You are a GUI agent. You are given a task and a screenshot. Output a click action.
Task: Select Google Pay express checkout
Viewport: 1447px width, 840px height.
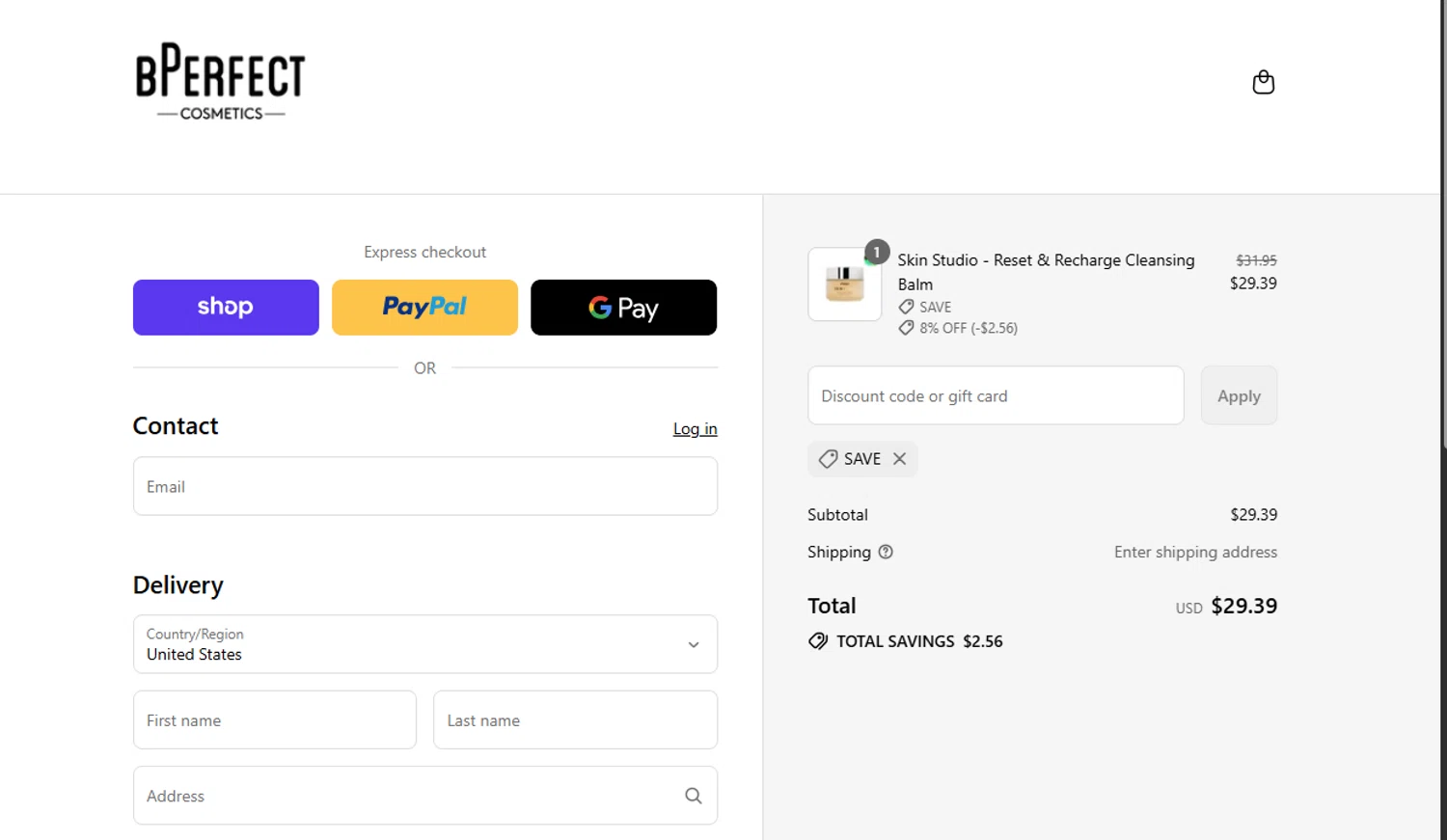tap(623, 308)
